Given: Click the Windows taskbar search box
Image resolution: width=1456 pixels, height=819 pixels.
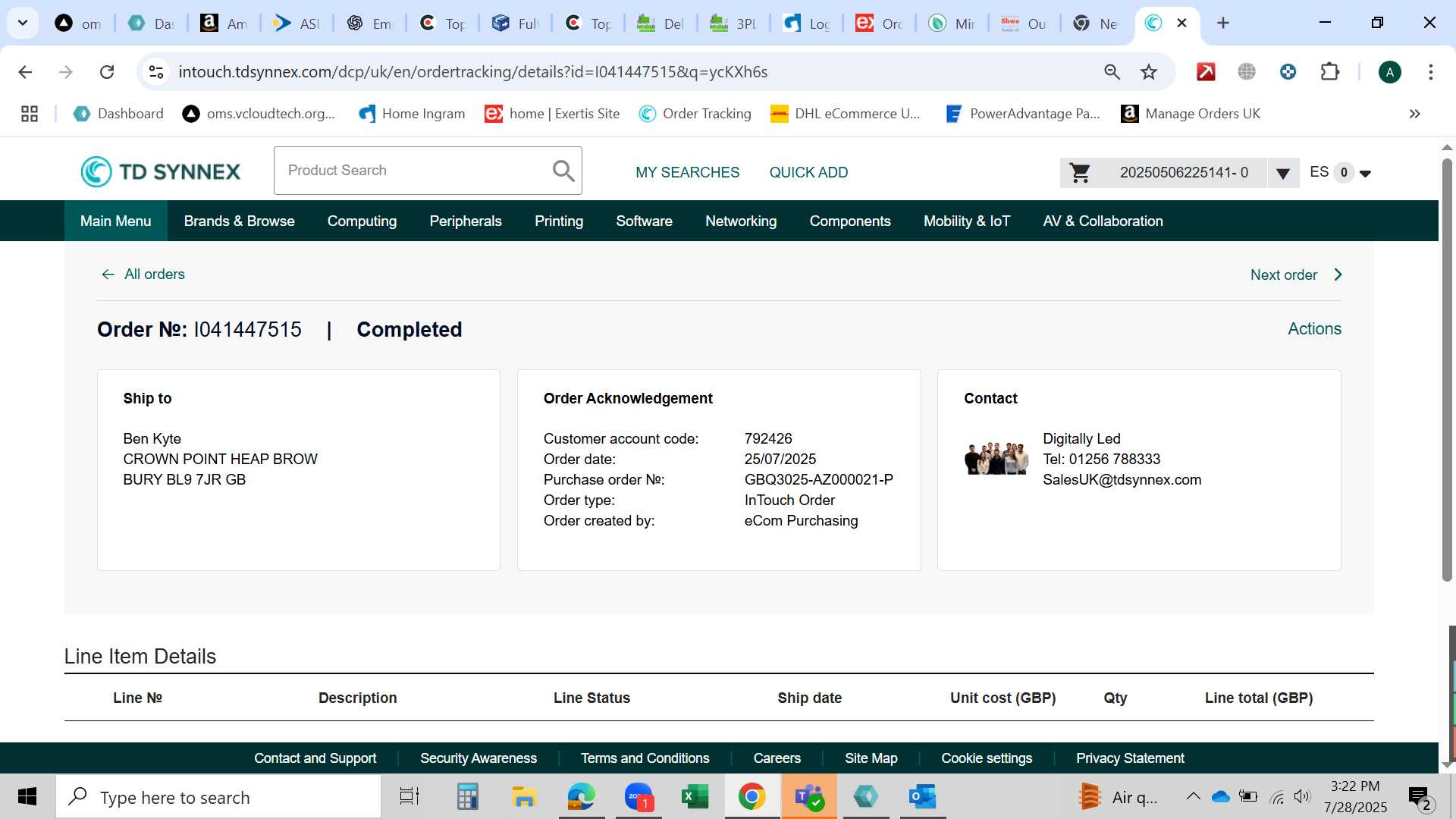Looking at the screenshot, I should click(x=218, y=797).
